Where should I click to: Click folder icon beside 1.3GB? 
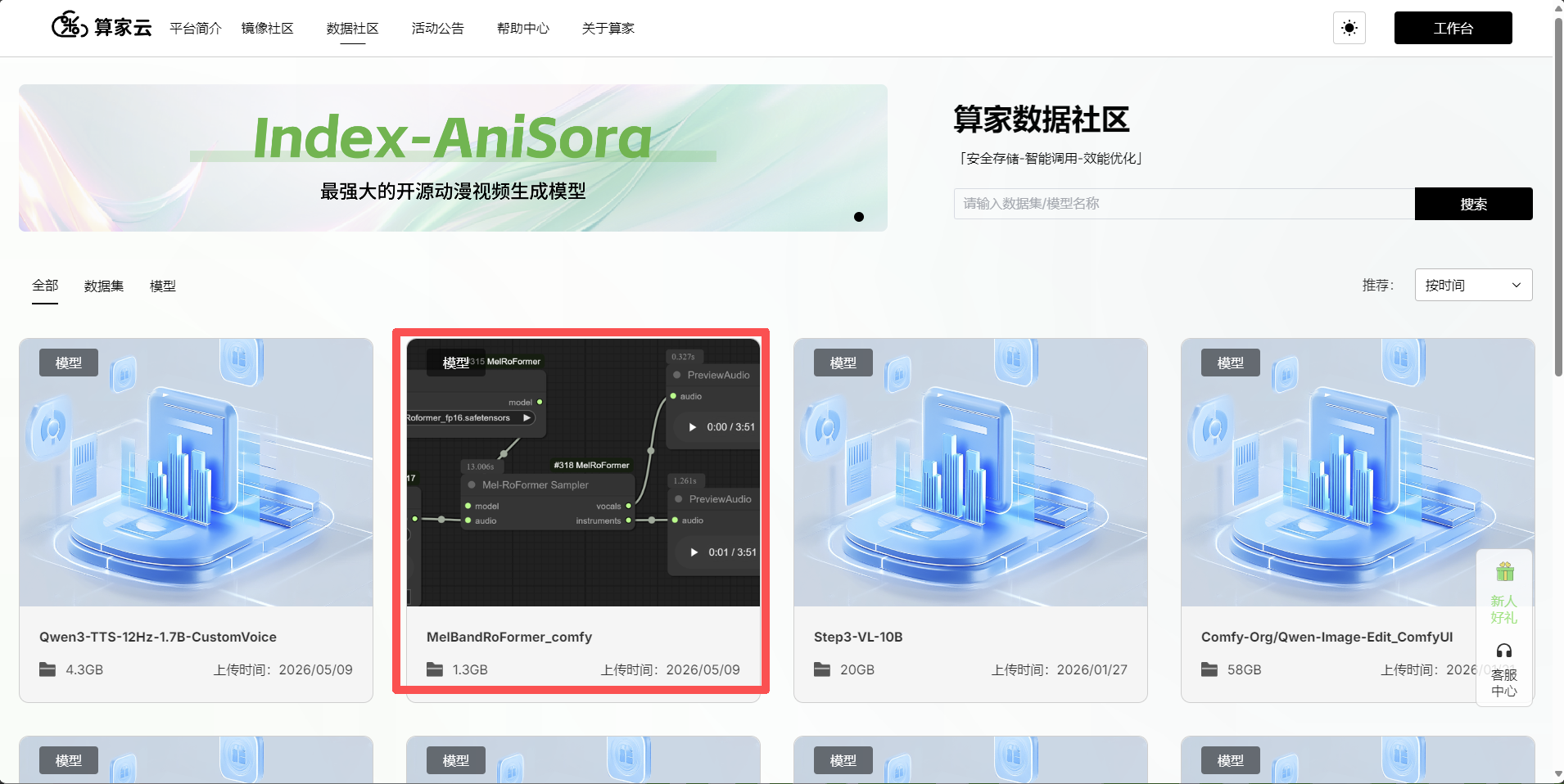[x=435, y=669]
